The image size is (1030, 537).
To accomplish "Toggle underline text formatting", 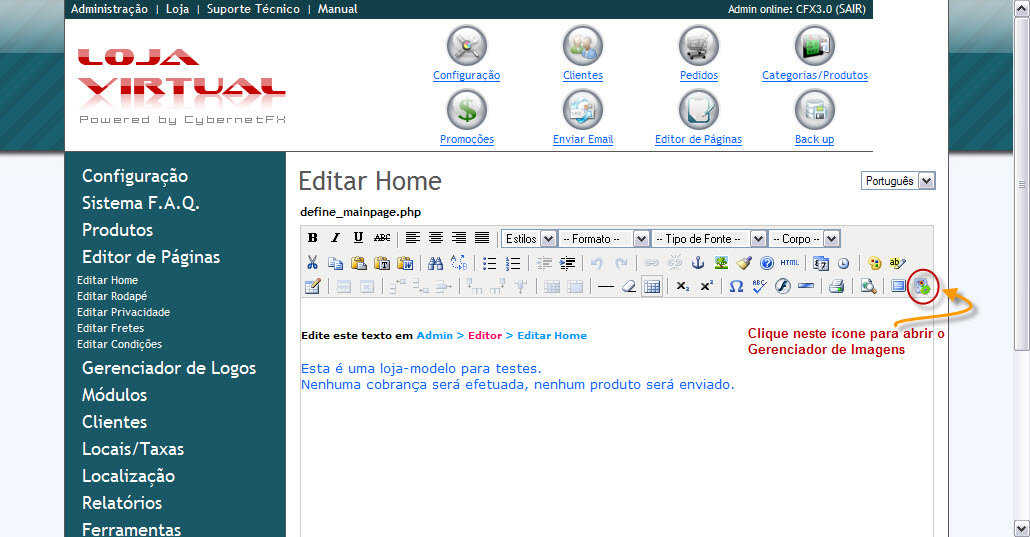I will [358, 238].
